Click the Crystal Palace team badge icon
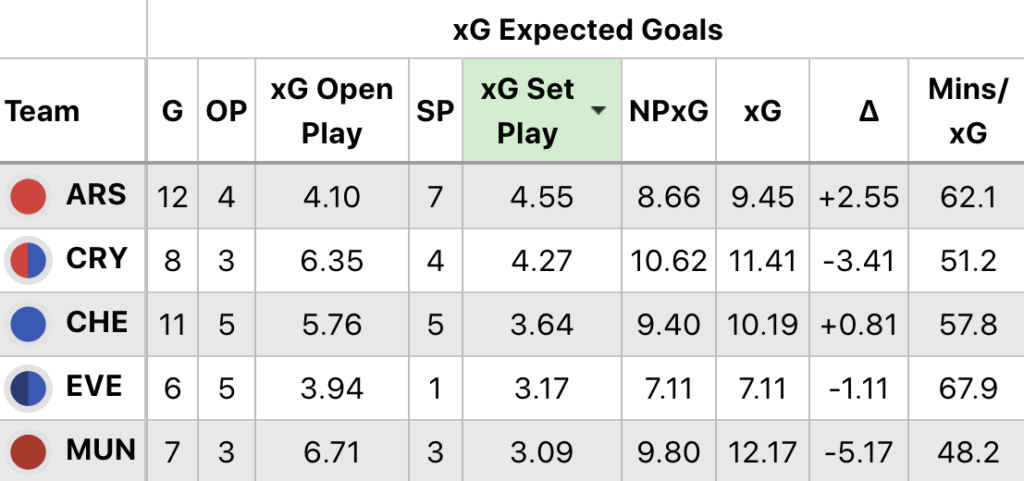 pyautogui.click(x=28, y=260)
